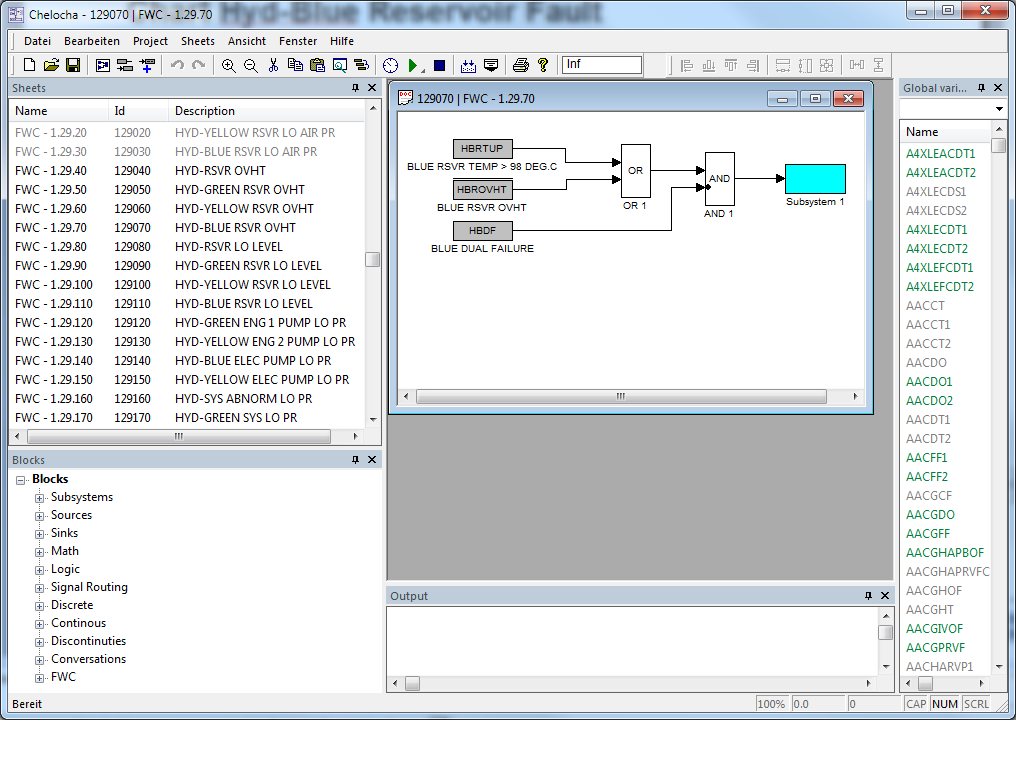Print with the printer icon

click(521, 65)
